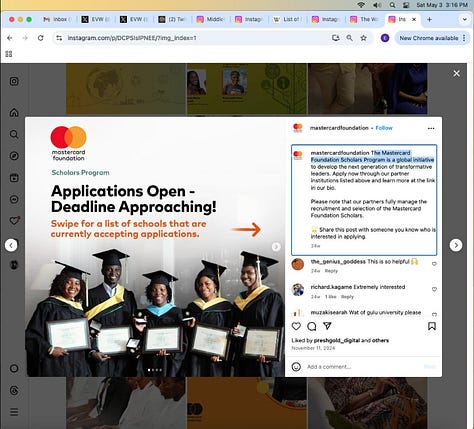Open the apps grid in bookmarks bar
The width and height of the screenshot is (474, 429).
pyautogui.click(x=9, y=54)
